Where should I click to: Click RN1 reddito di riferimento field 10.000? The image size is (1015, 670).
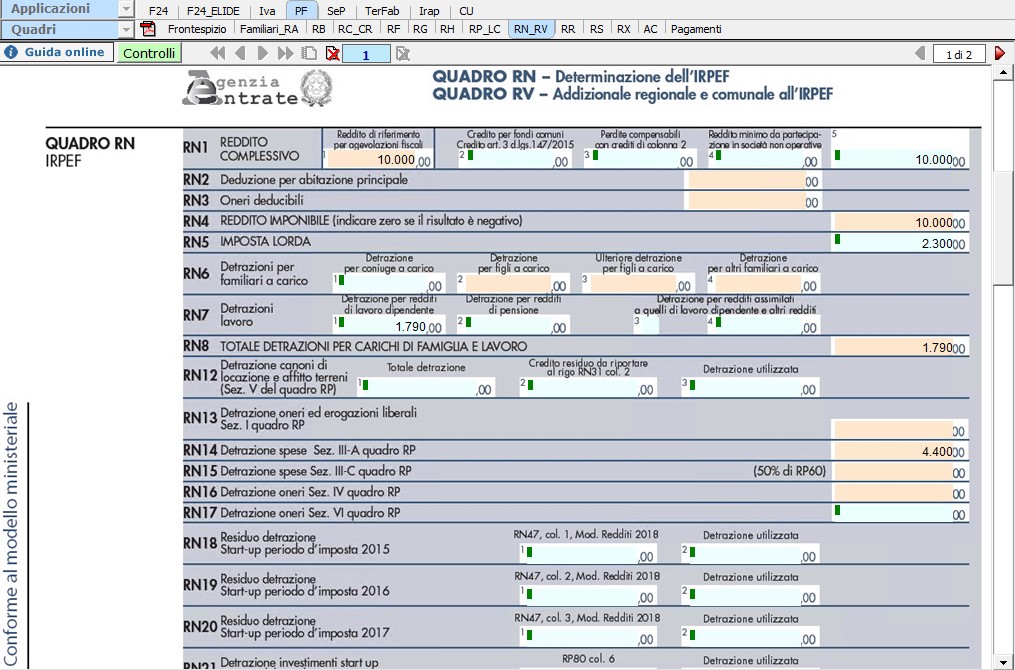[372, 159]
